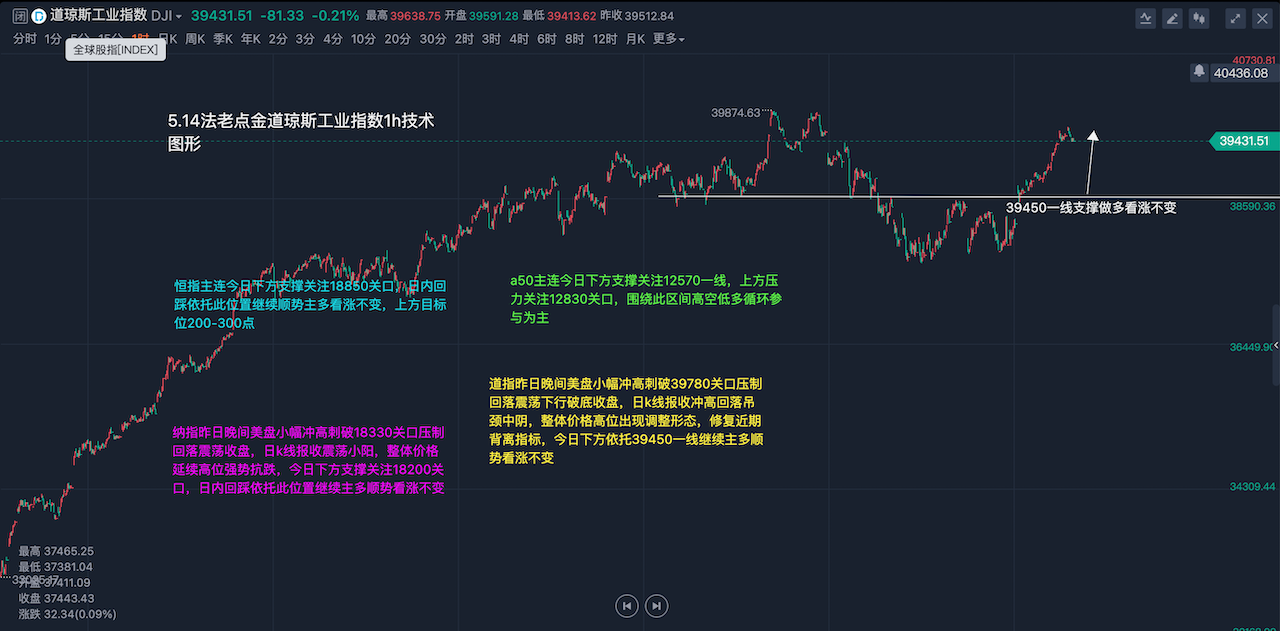Switch to the 分时 intraday tab
The width and height of the screenshot is (1280, 631).
(25, 39)
